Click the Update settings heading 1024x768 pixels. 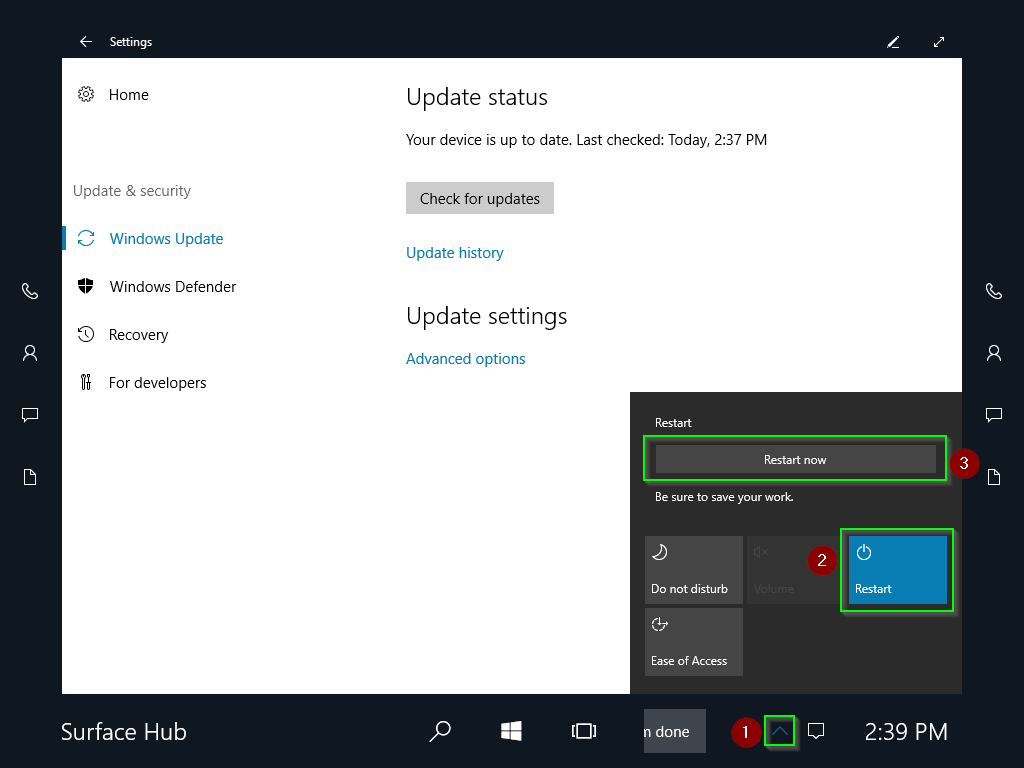[x=487, y=317]
